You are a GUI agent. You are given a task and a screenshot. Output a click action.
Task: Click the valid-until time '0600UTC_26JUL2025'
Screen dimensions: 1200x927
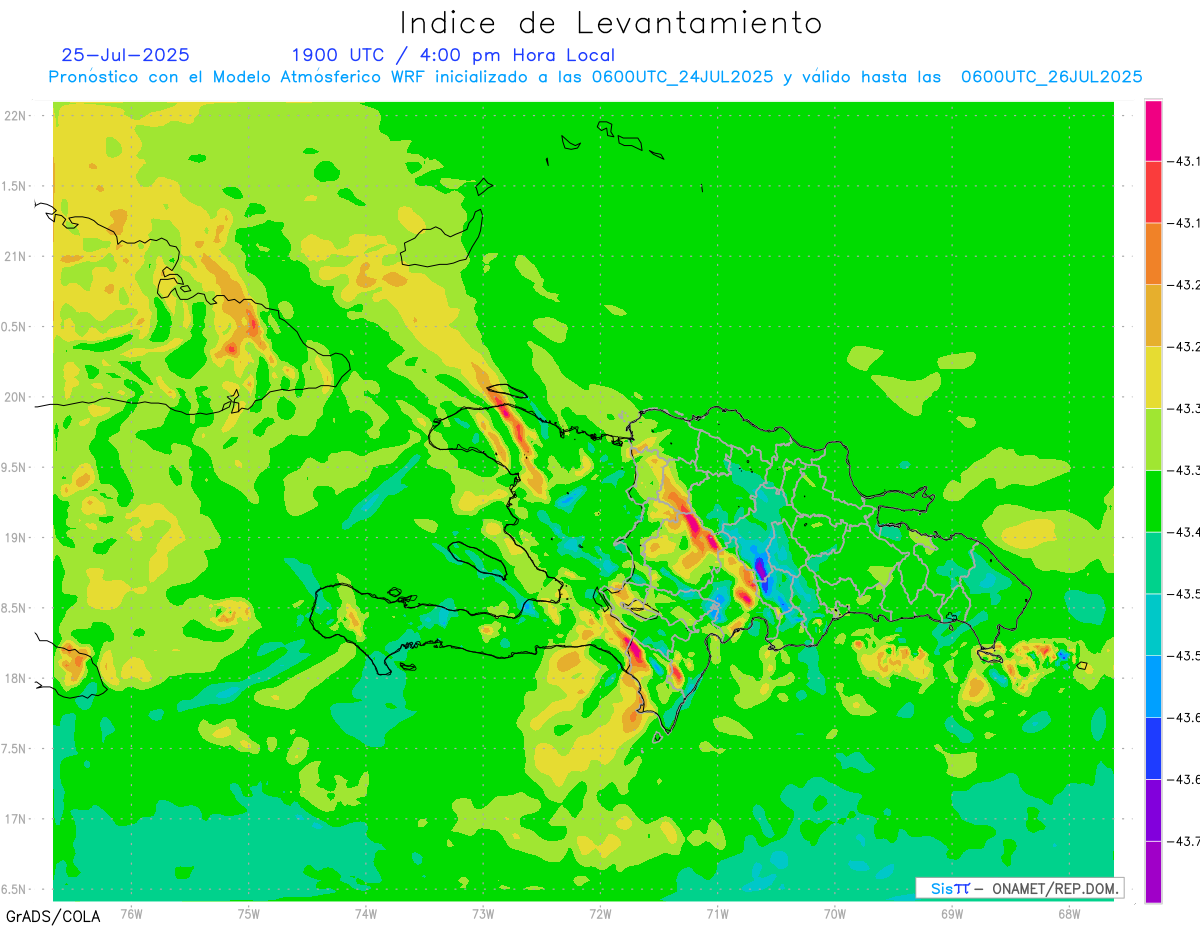coord(1051,77)
